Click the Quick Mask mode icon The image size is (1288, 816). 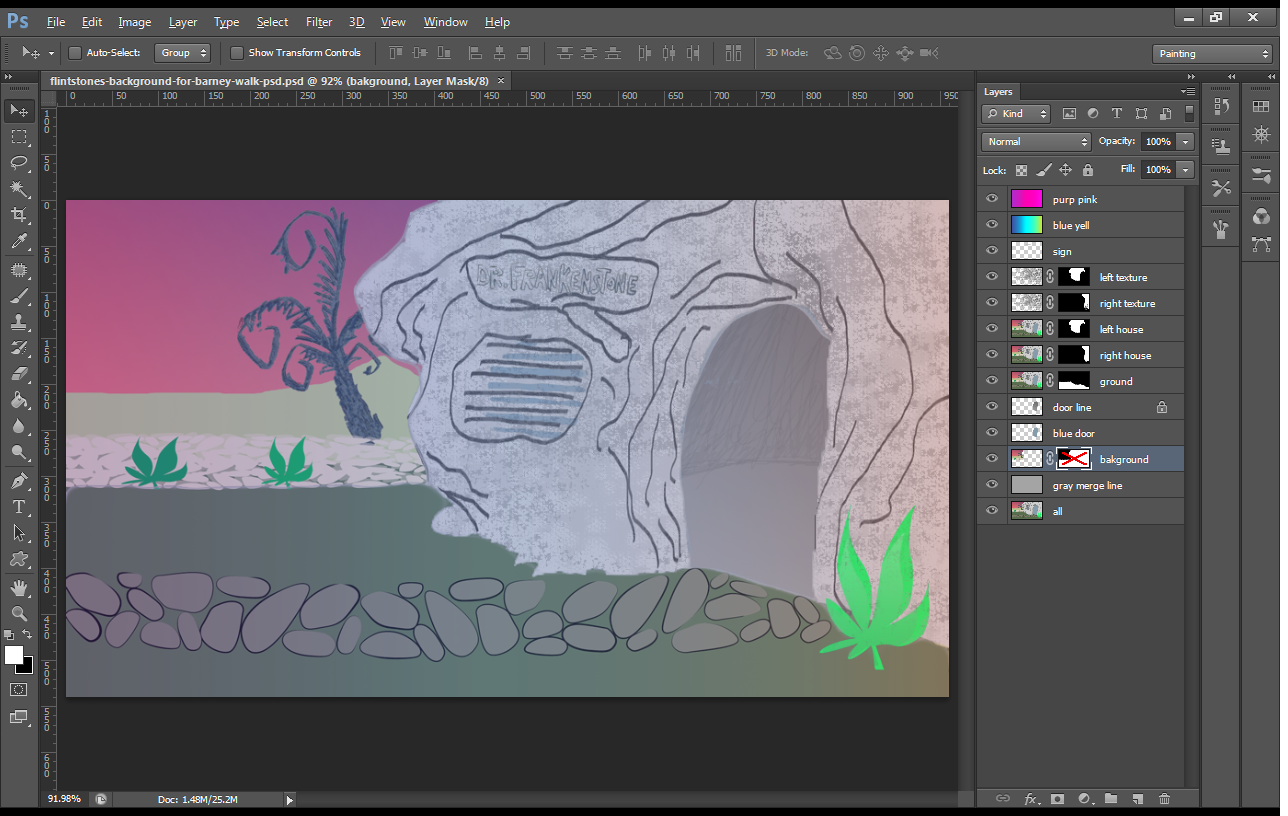(19, 689)
